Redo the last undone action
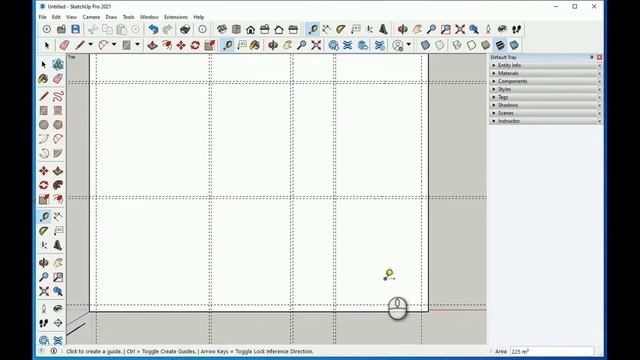 [167, 29]
